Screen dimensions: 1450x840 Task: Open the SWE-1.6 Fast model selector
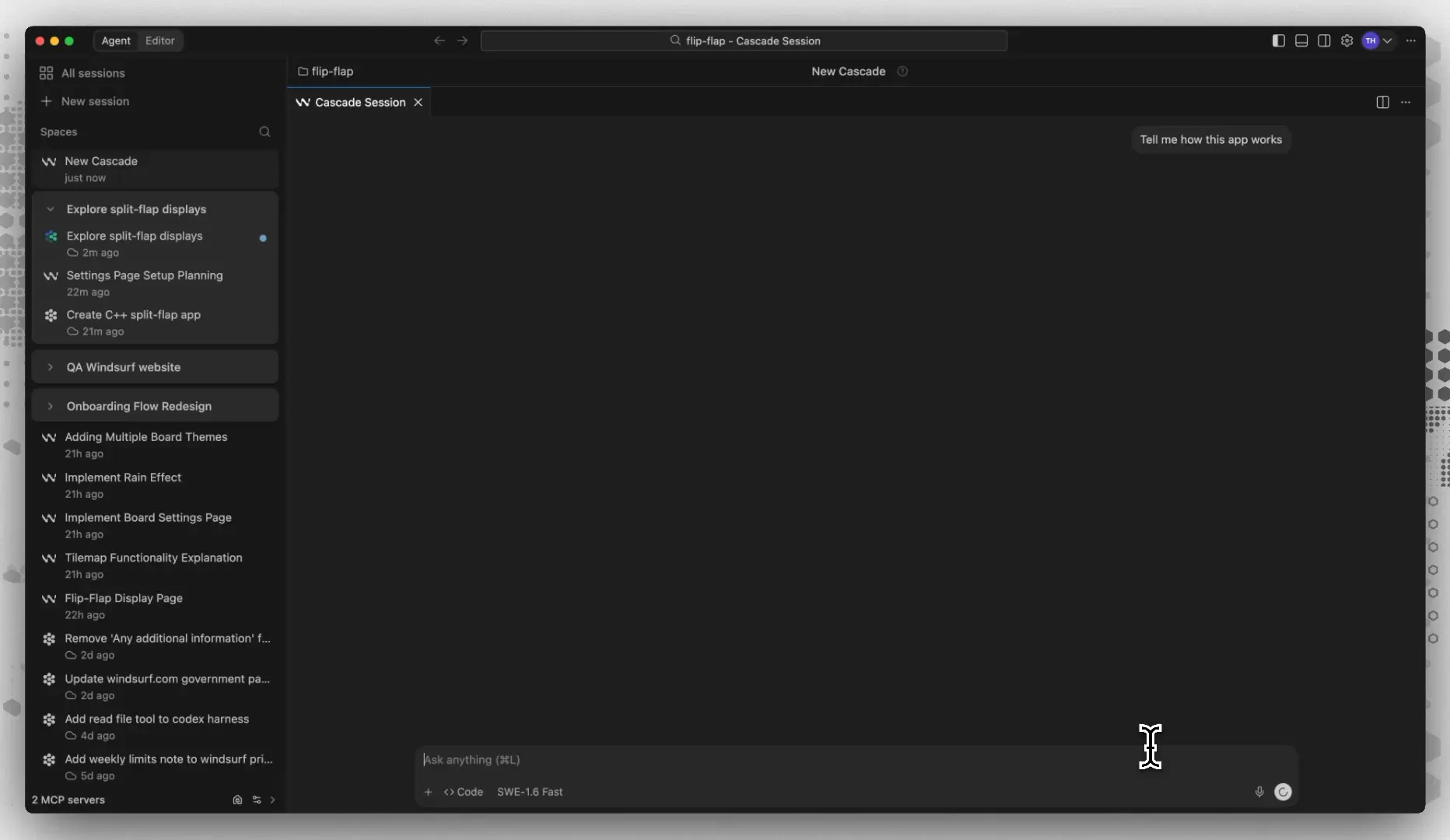pyautogui.click(x=530, y=792)
